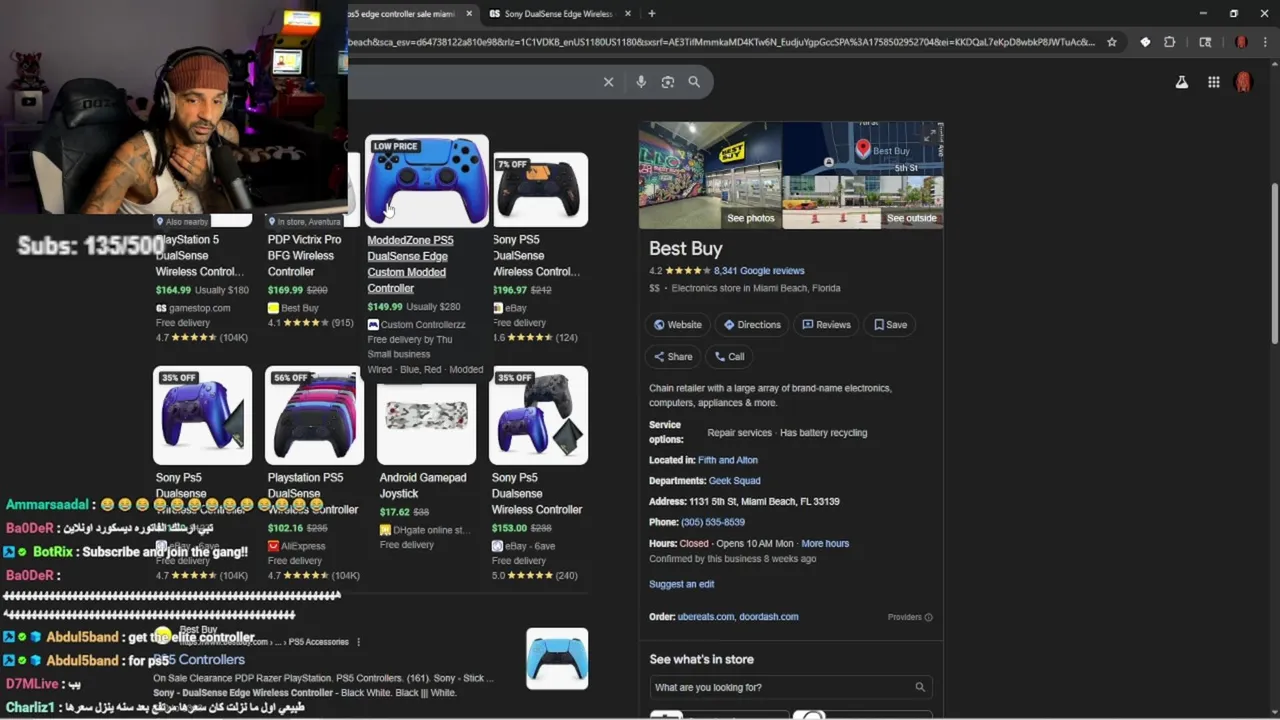Switch to 'ps5 edge controller sale miami' tab
The width and height of the screenshot is (1280, 720).
[403, 14]
